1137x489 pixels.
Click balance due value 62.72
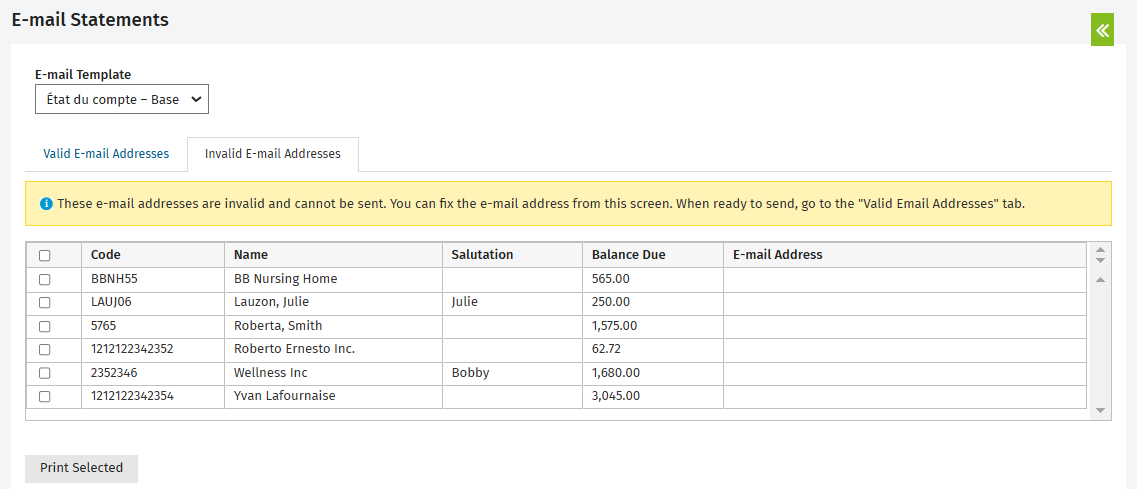point(606,349)
